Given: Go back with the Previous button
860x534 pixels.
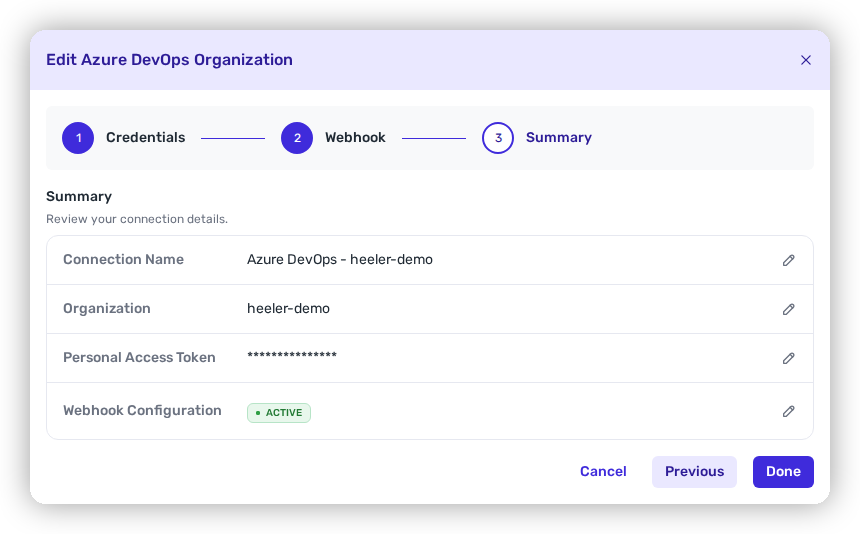Looking at the screenshot, I should pyautogui.click(x=694, y=471).
